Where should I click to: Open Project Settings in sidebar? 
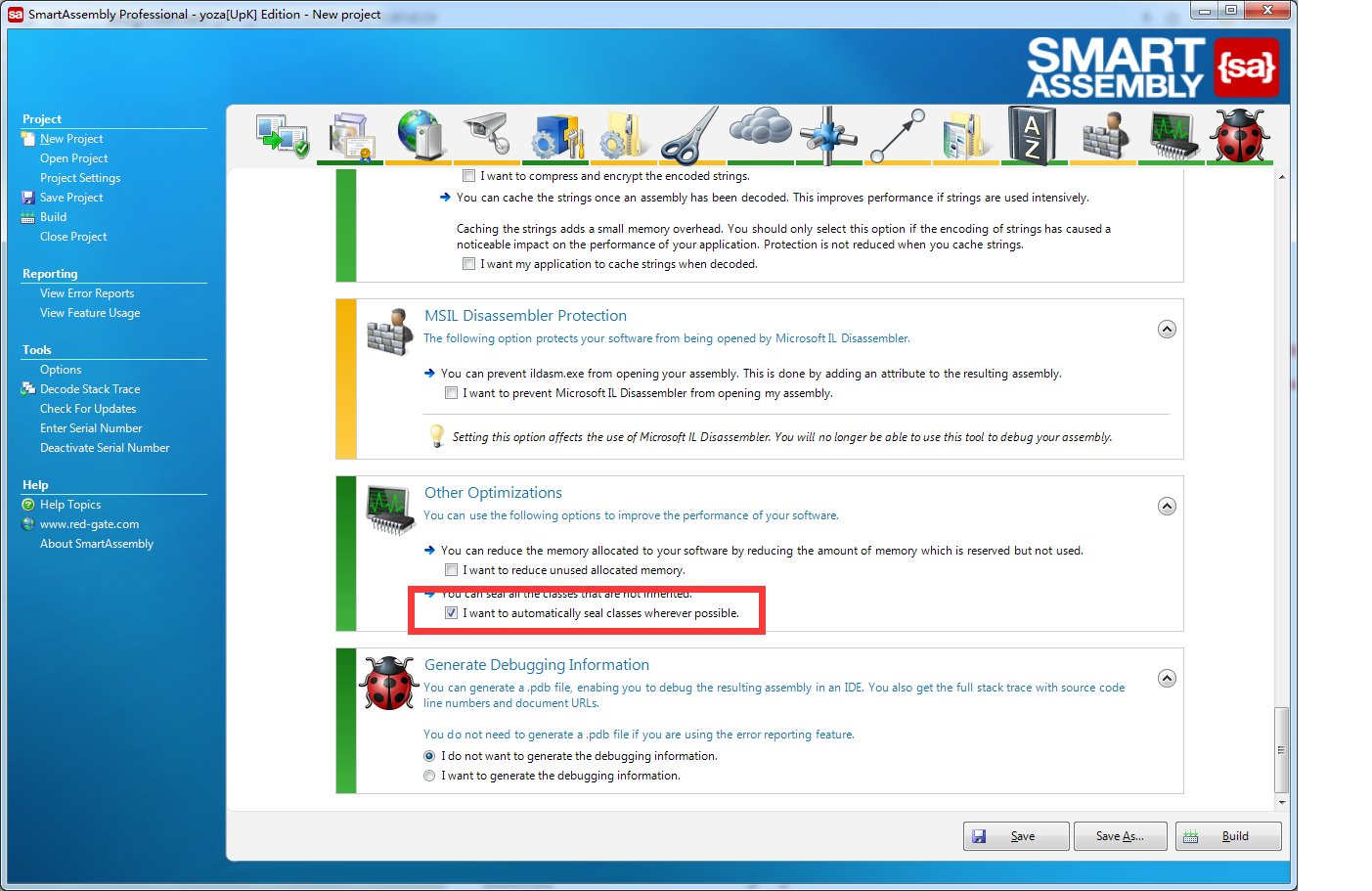[x=80, y=178]
